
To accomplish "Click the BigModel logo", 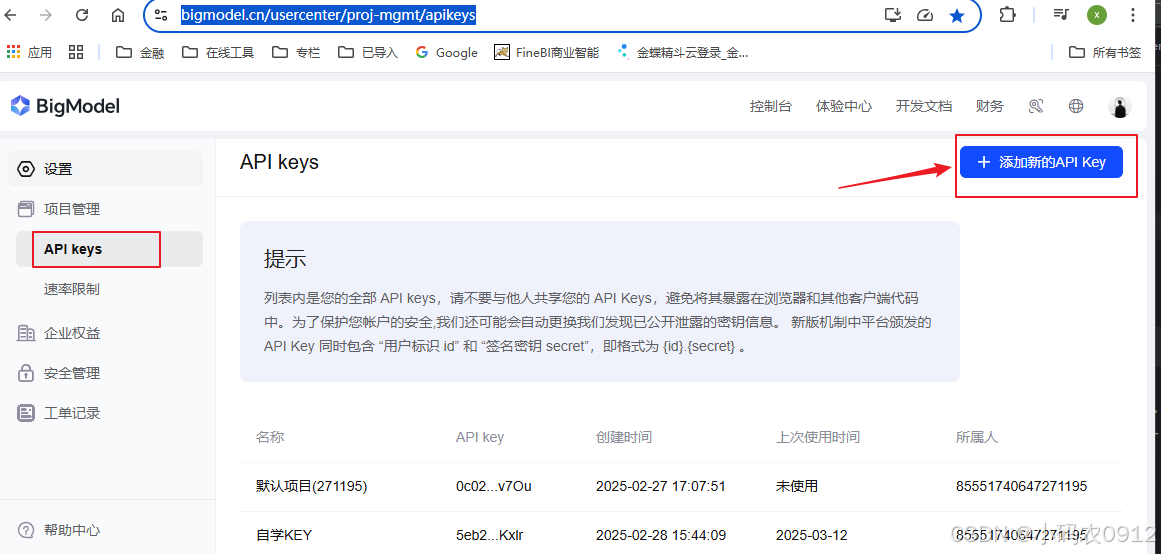I will click(x=65, y=106).
